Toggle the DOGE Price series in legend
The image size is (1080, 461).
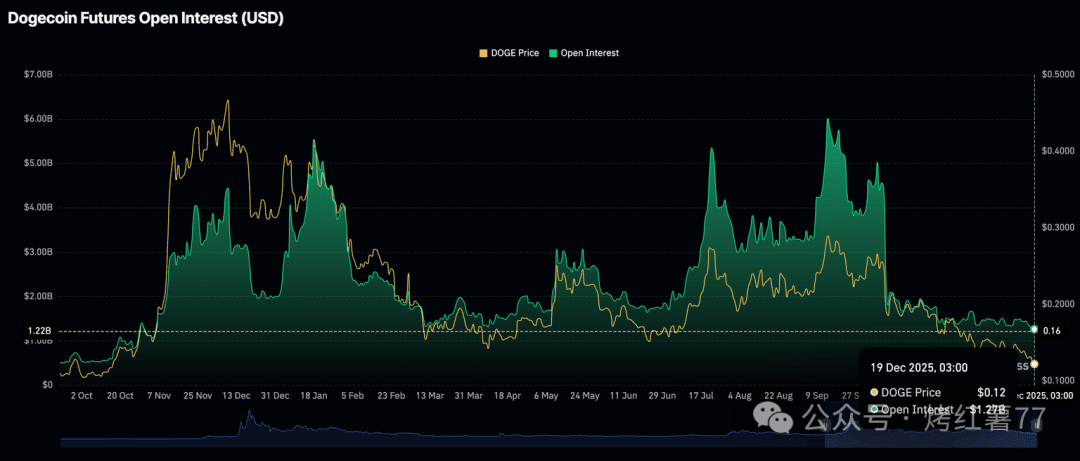[x=513, y=53]
